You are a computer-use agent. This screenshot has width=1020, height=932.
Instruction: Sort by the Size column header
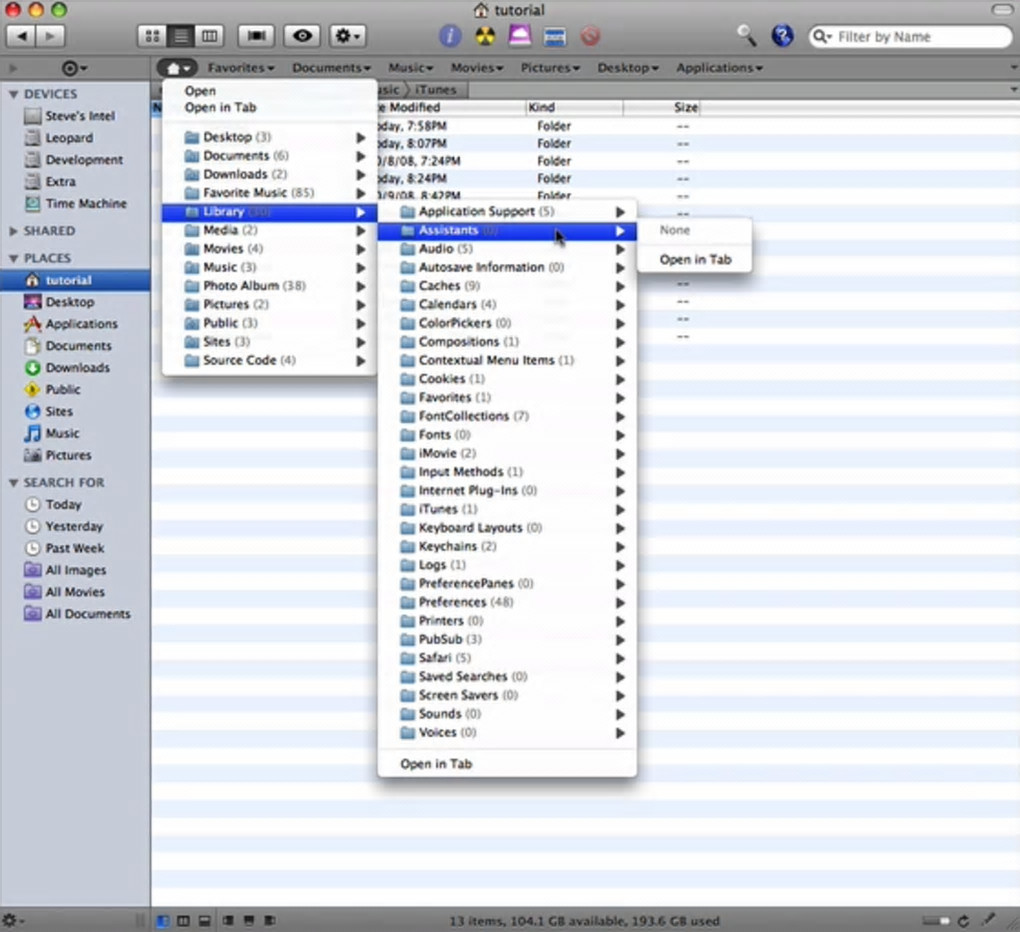(662, 107)
